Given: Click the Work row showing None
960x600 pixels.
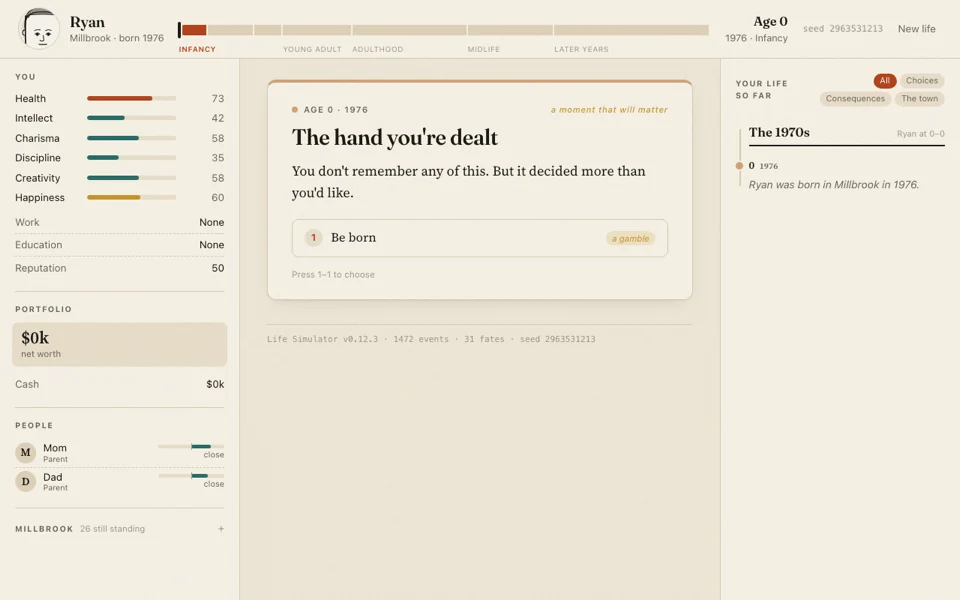Looking at the screenshot, I should (119, 222).
